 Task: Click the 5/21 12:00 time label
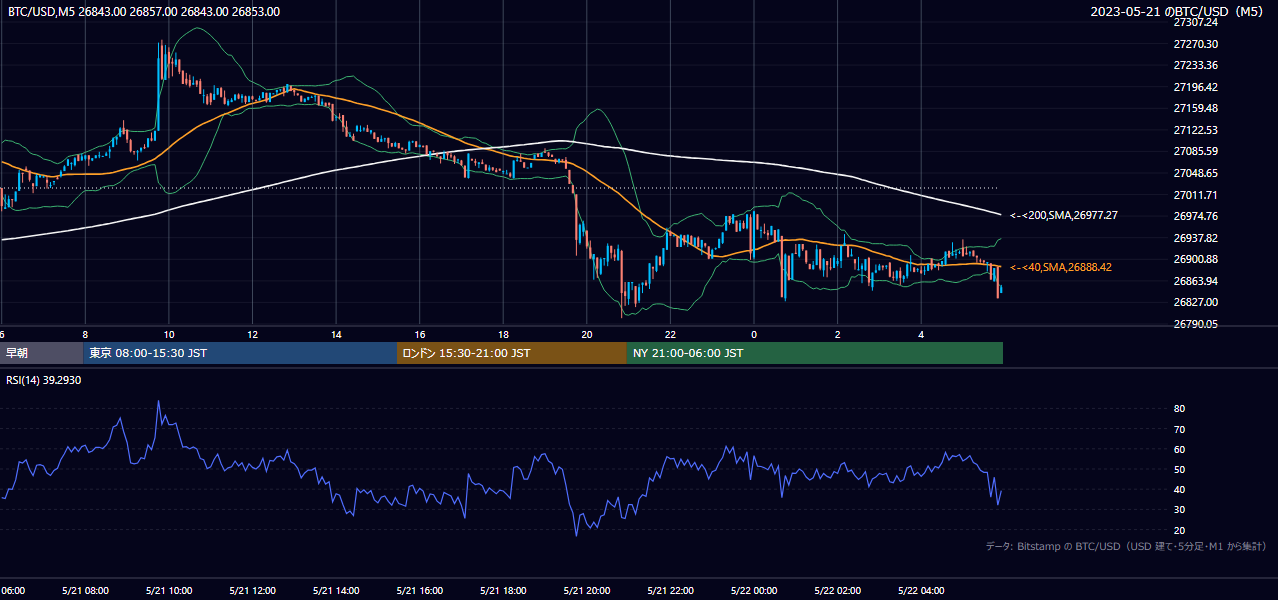point(252,591)
